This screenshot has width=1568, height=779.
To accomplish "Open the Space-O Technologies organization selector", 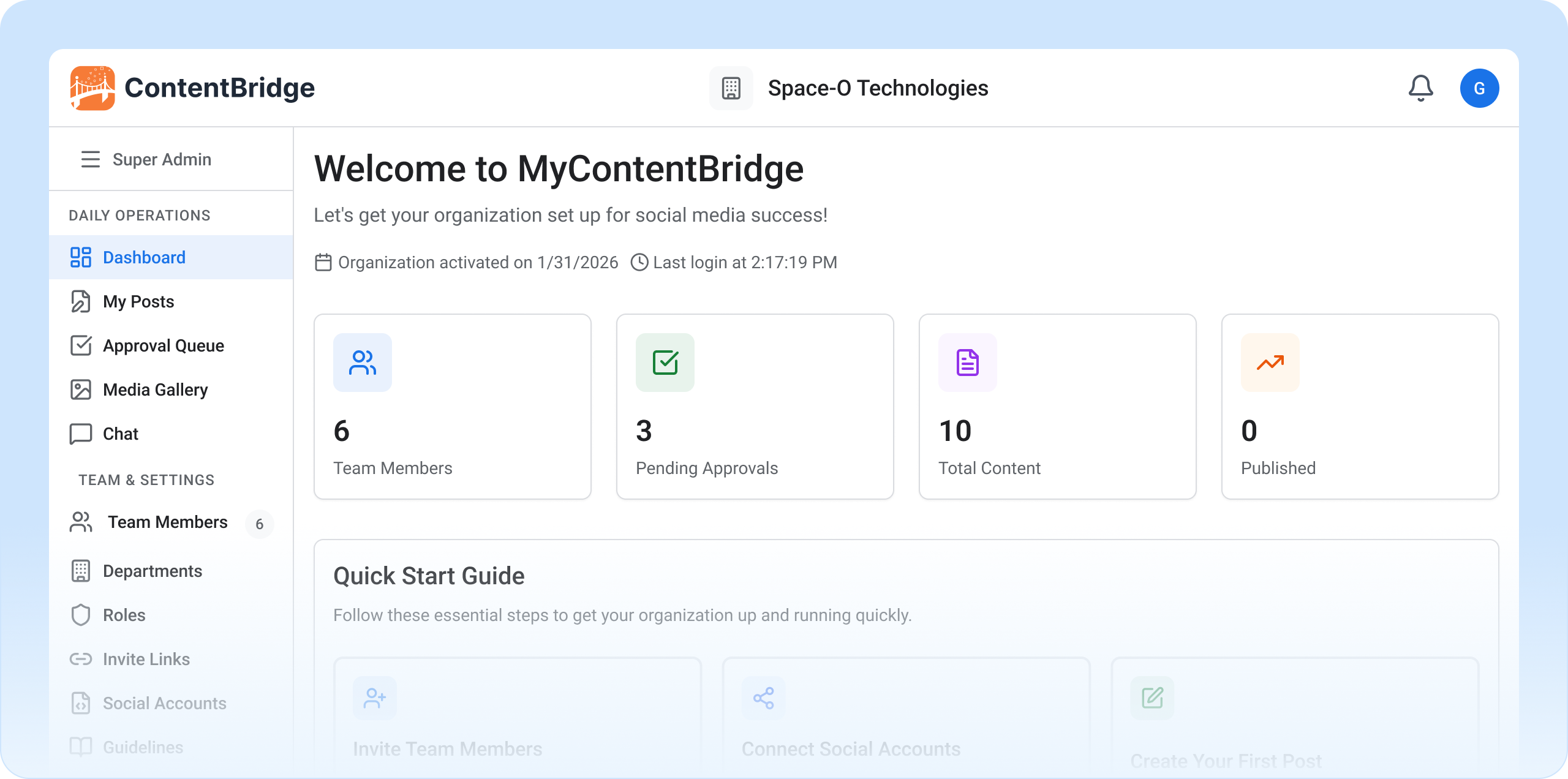I will coord(877,88).
